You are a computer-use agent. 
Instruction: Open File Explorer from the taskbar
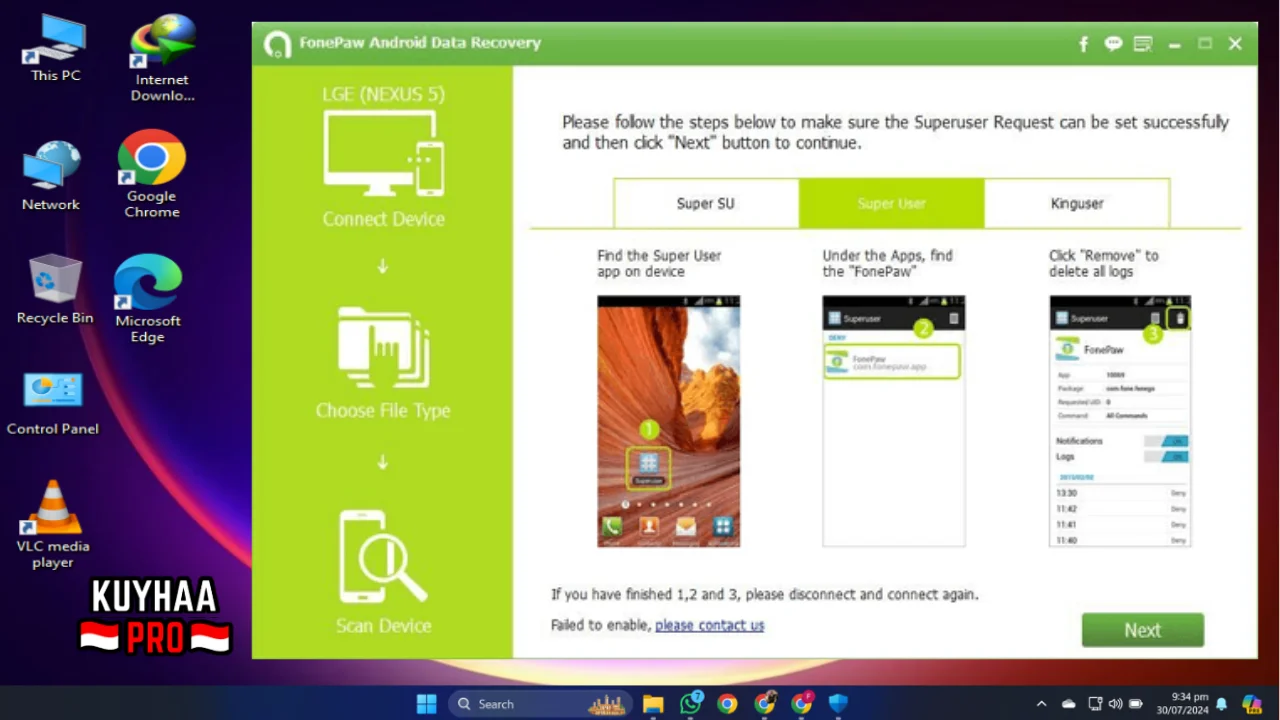653,704
